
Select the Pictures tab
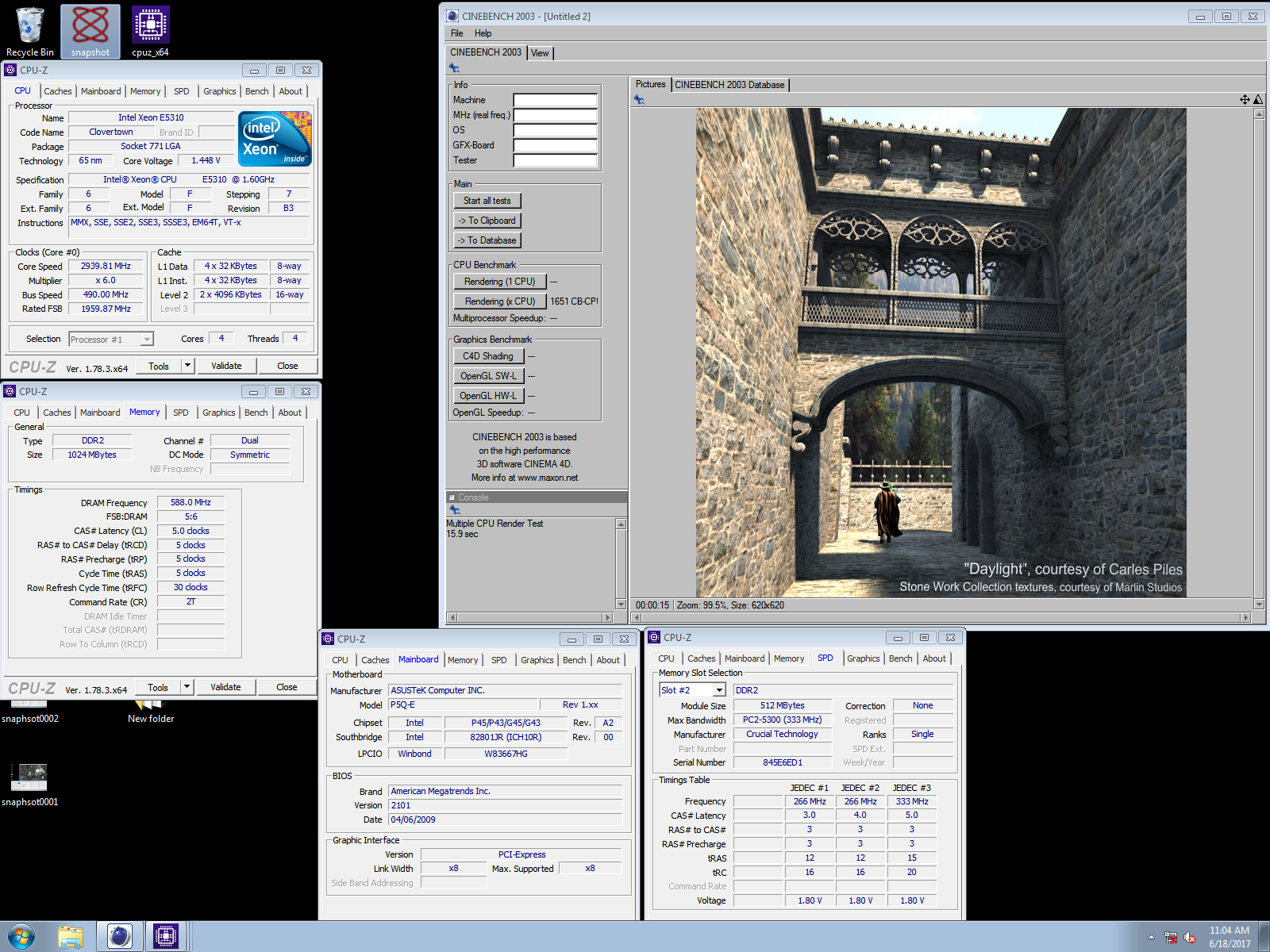[651, 84]
